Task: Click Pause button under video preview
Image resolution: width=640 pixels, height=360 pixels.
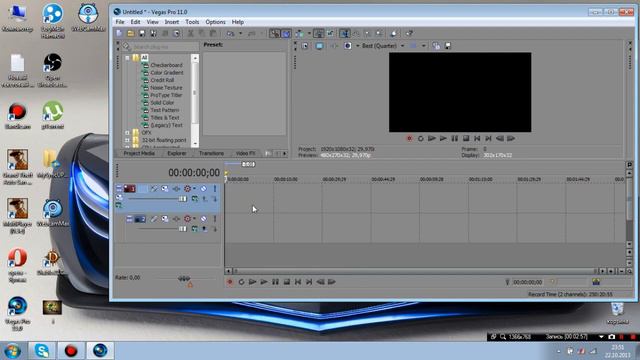Action: 454,138
